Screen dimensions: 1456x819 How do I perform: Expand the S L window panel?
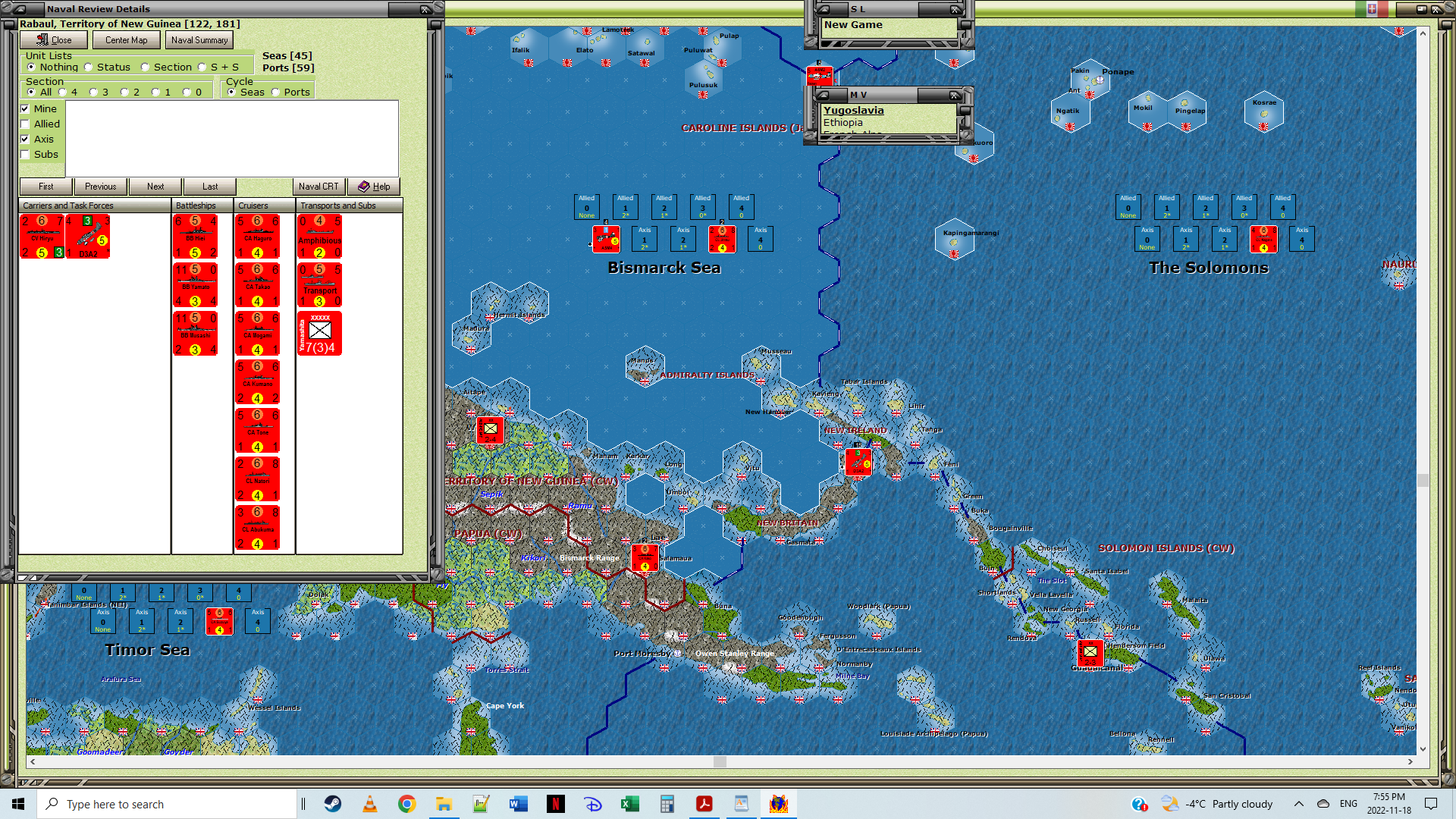point(824,10)
